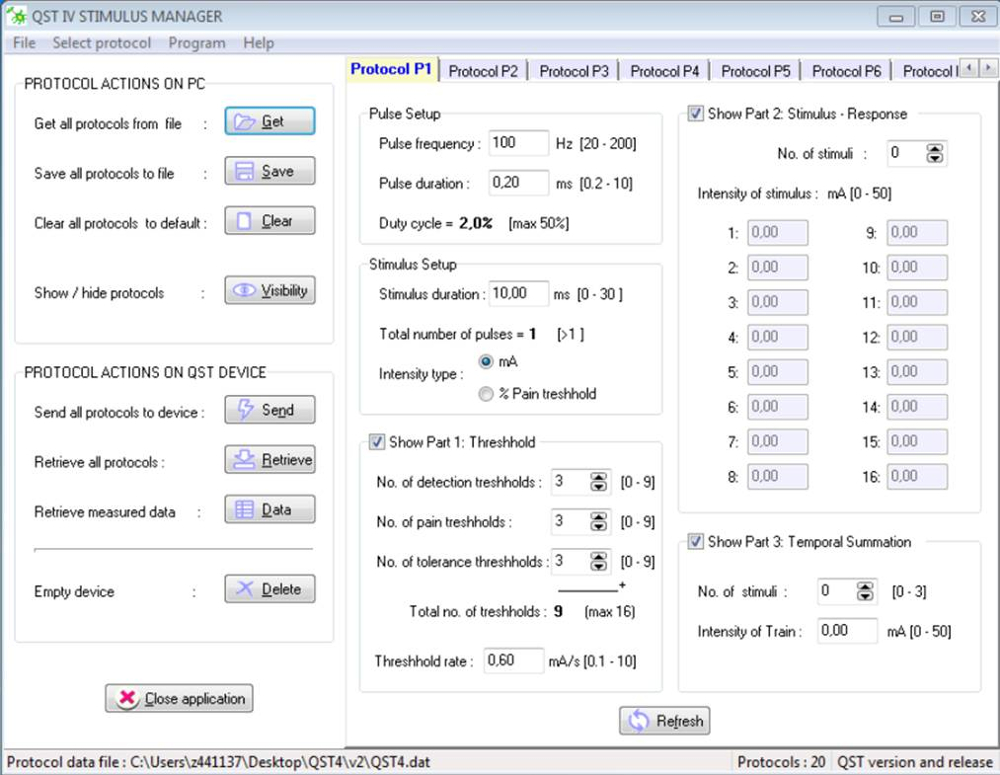Adjust the No. of detection thresholds spinner
The image size is (1000, 775).
(x=598, y=483)
